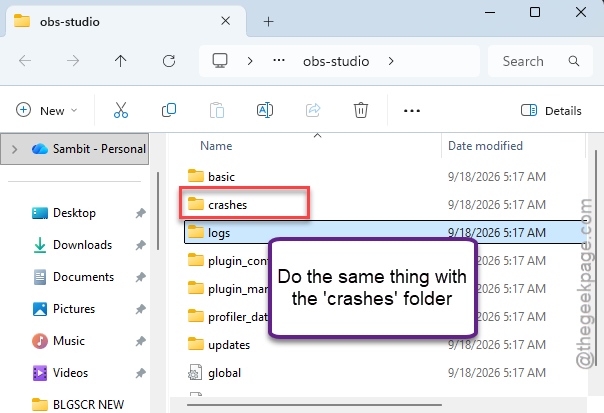Unpin Downloads using its pin icon
This screenshot has height=413, width=604.
click(x=141, y=245)
